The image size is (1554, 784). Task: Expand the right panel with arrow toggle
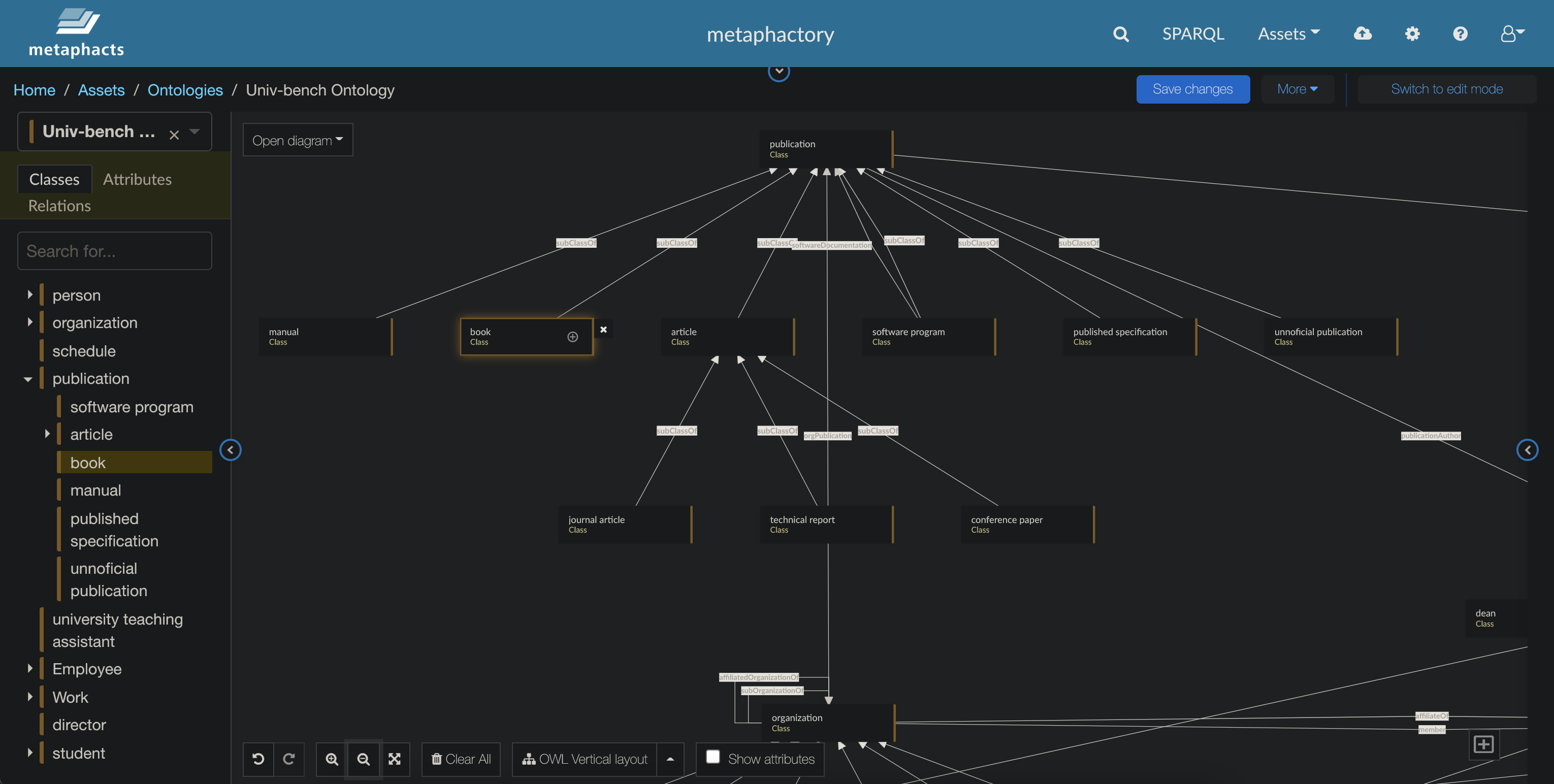click(x=1527, y=450)
